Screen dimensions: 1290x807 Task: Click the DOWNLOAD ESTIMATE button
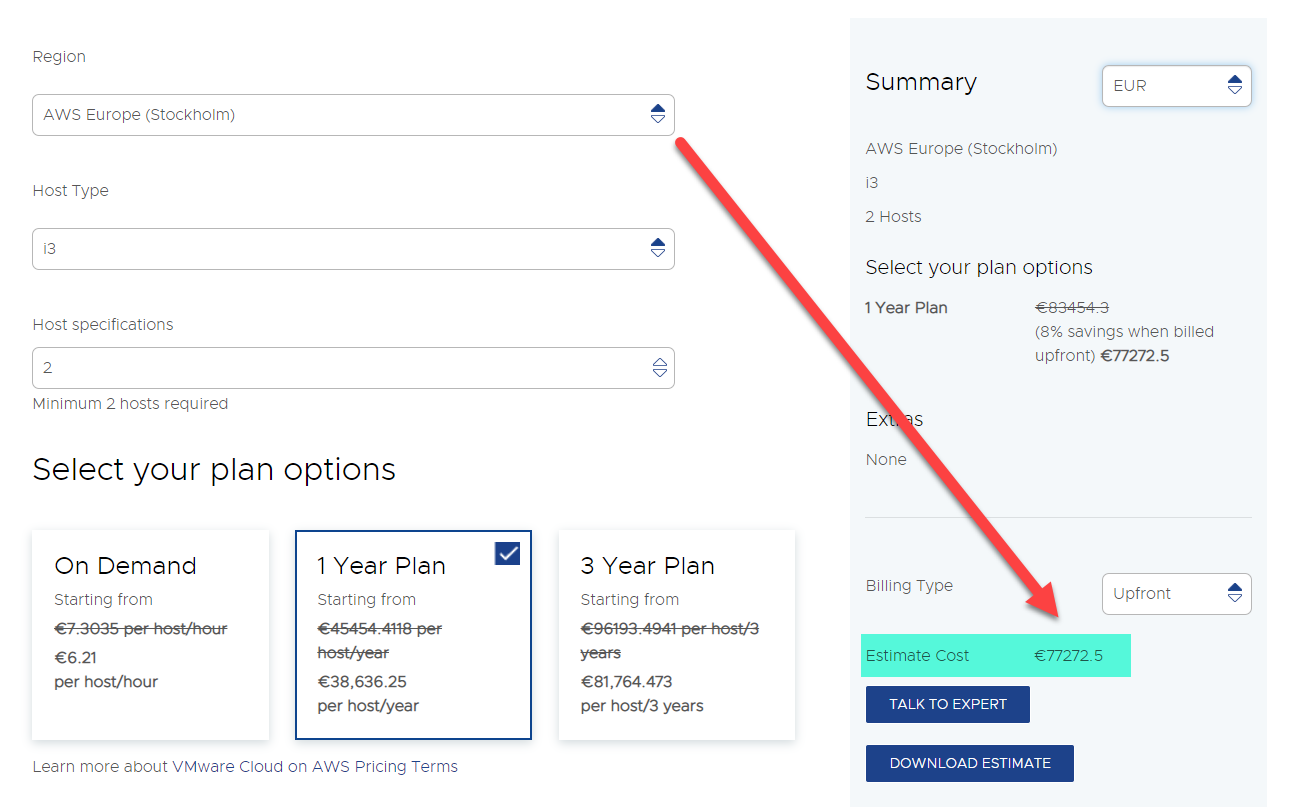pyautogui.click(x=969, y=763)
